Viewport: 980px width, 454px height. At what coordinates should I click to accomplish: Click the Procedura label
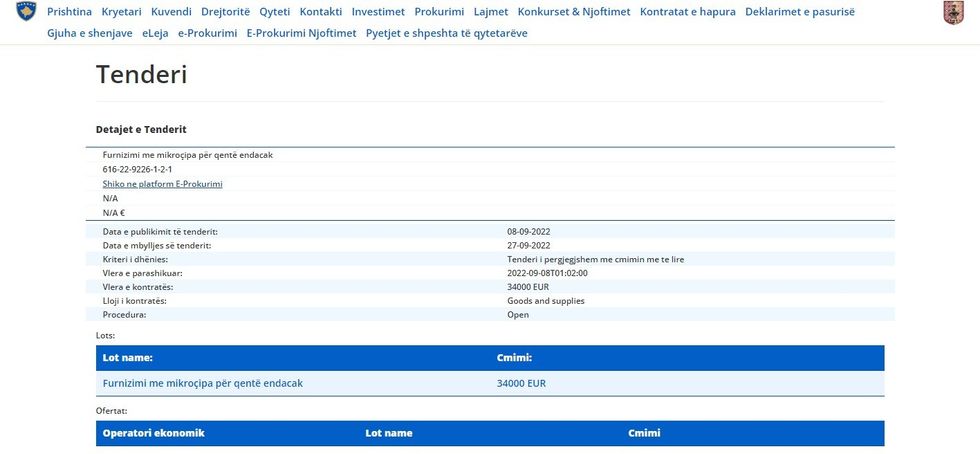coord(124,315)
